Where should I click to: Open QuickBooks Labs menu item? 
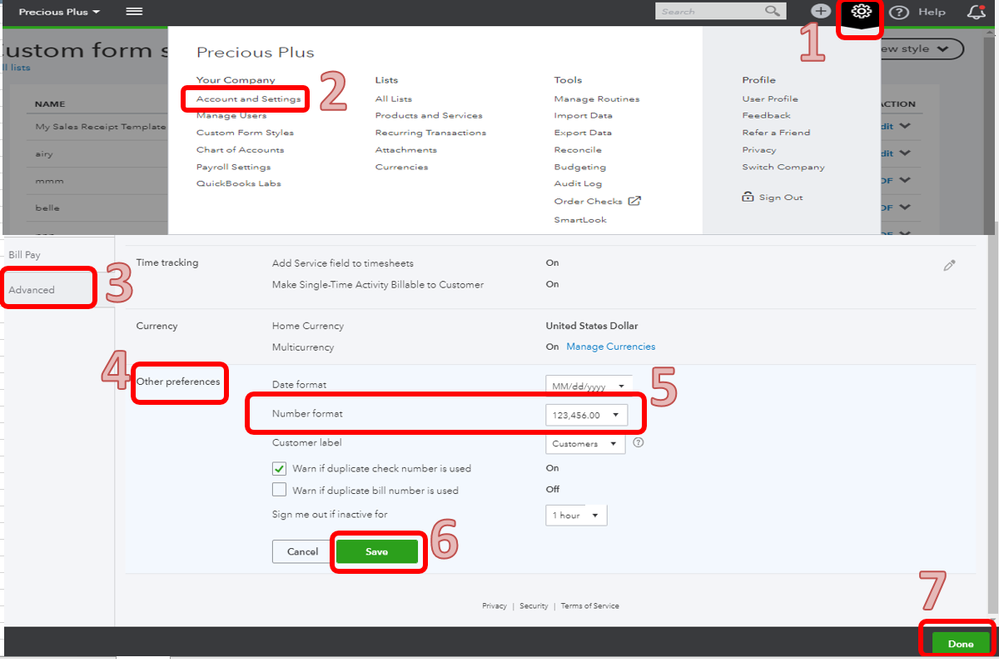tap(238, 184)
